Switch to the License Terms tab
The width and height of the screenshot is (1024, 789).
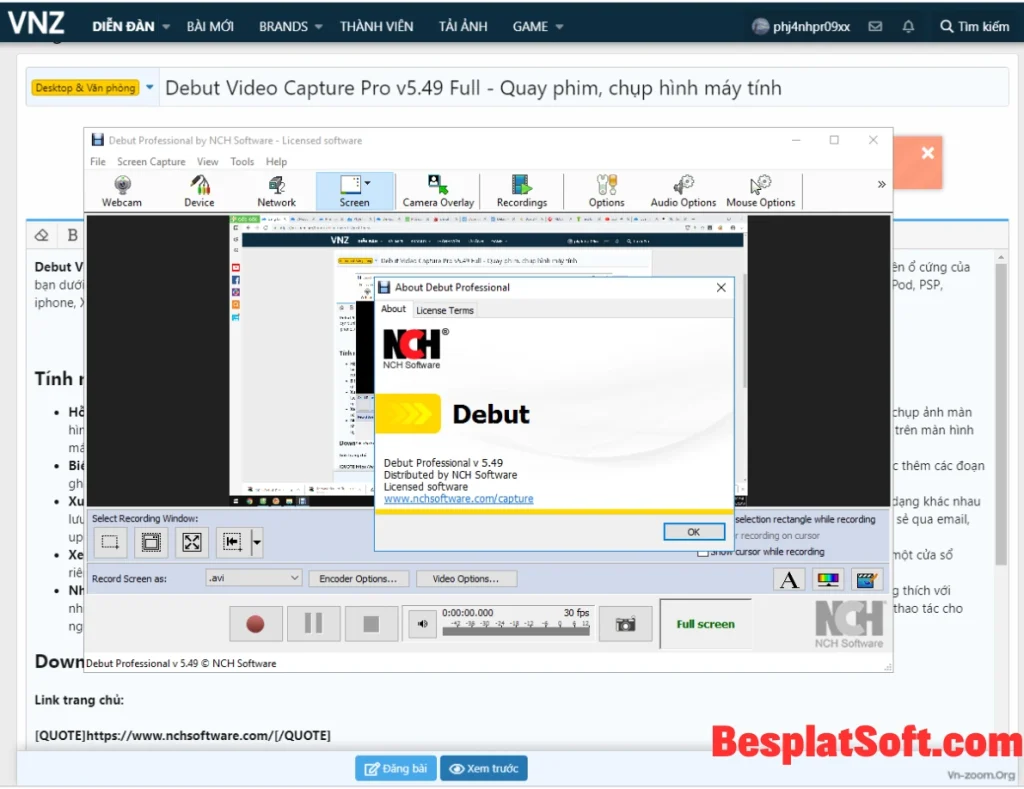pyautogui.click(x=445, y=310)
